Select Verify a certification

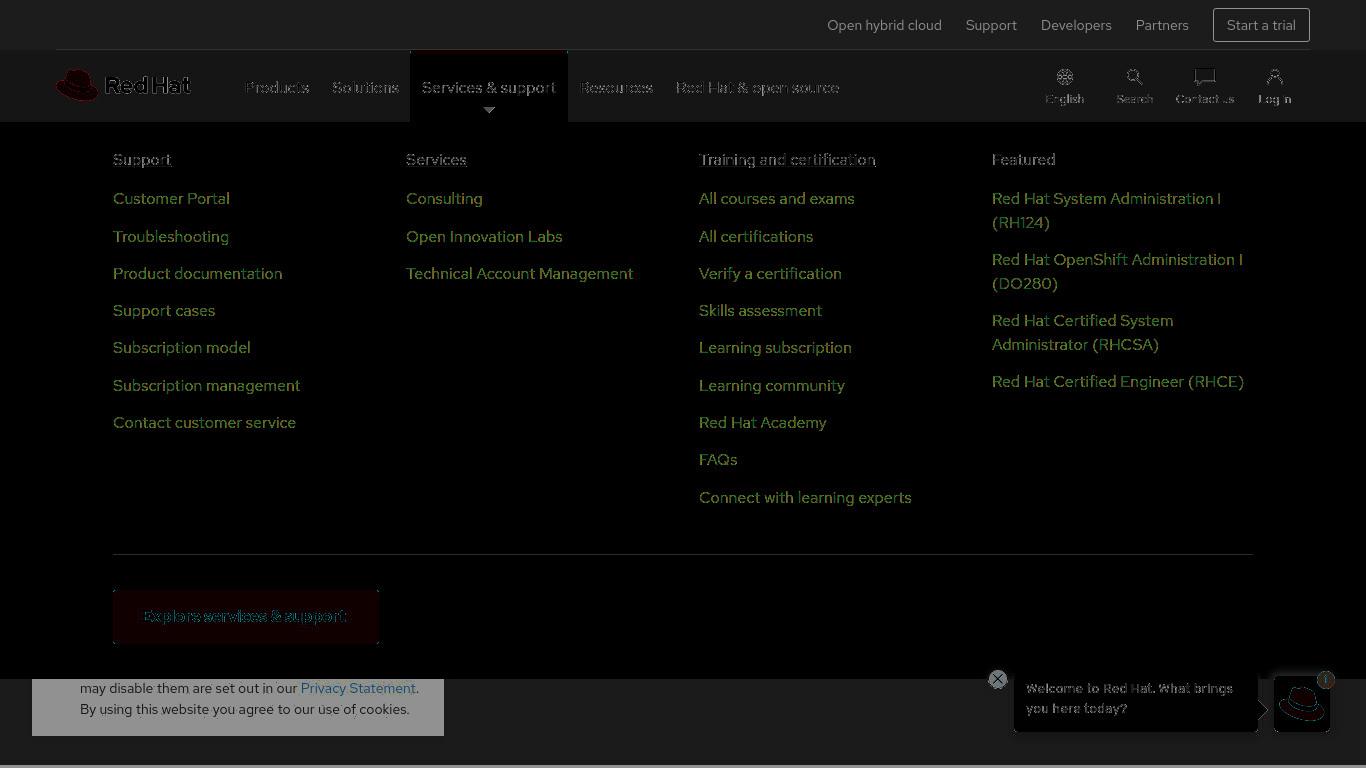pyautogui.click(x=770, y=273)
